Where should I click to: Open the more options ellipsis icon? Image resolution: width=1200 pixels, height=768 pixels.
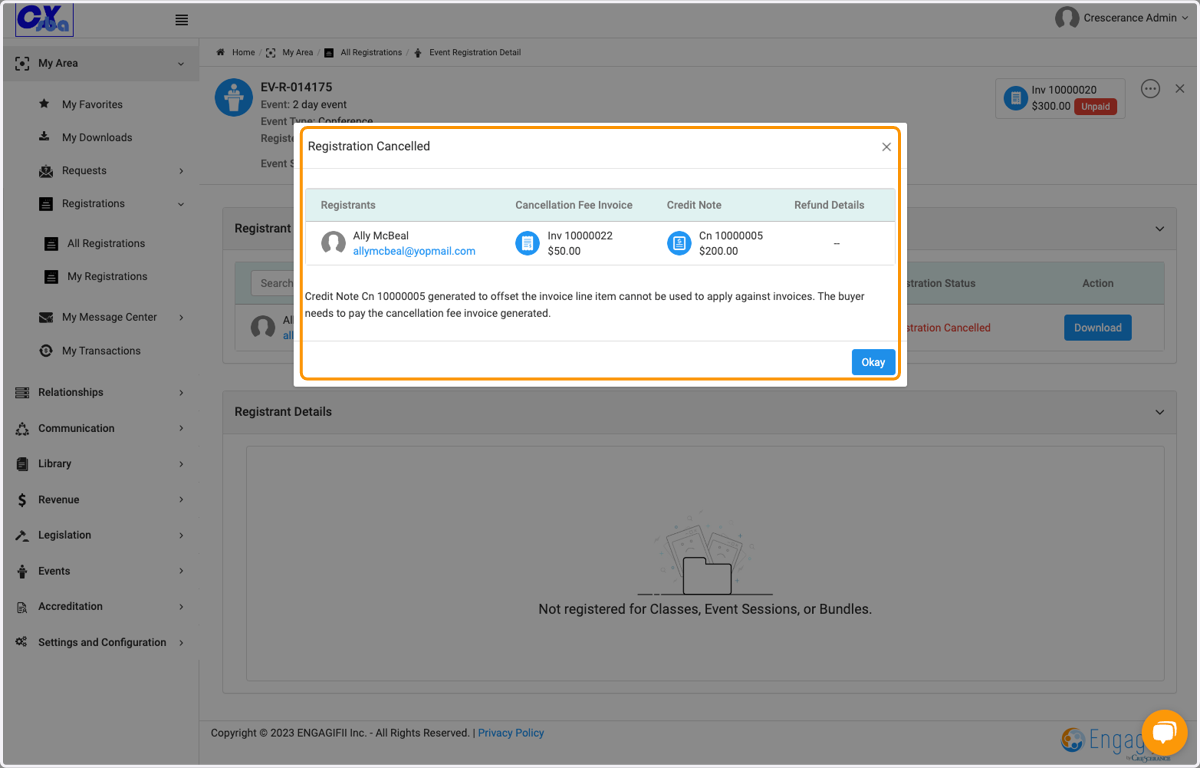1150,89
